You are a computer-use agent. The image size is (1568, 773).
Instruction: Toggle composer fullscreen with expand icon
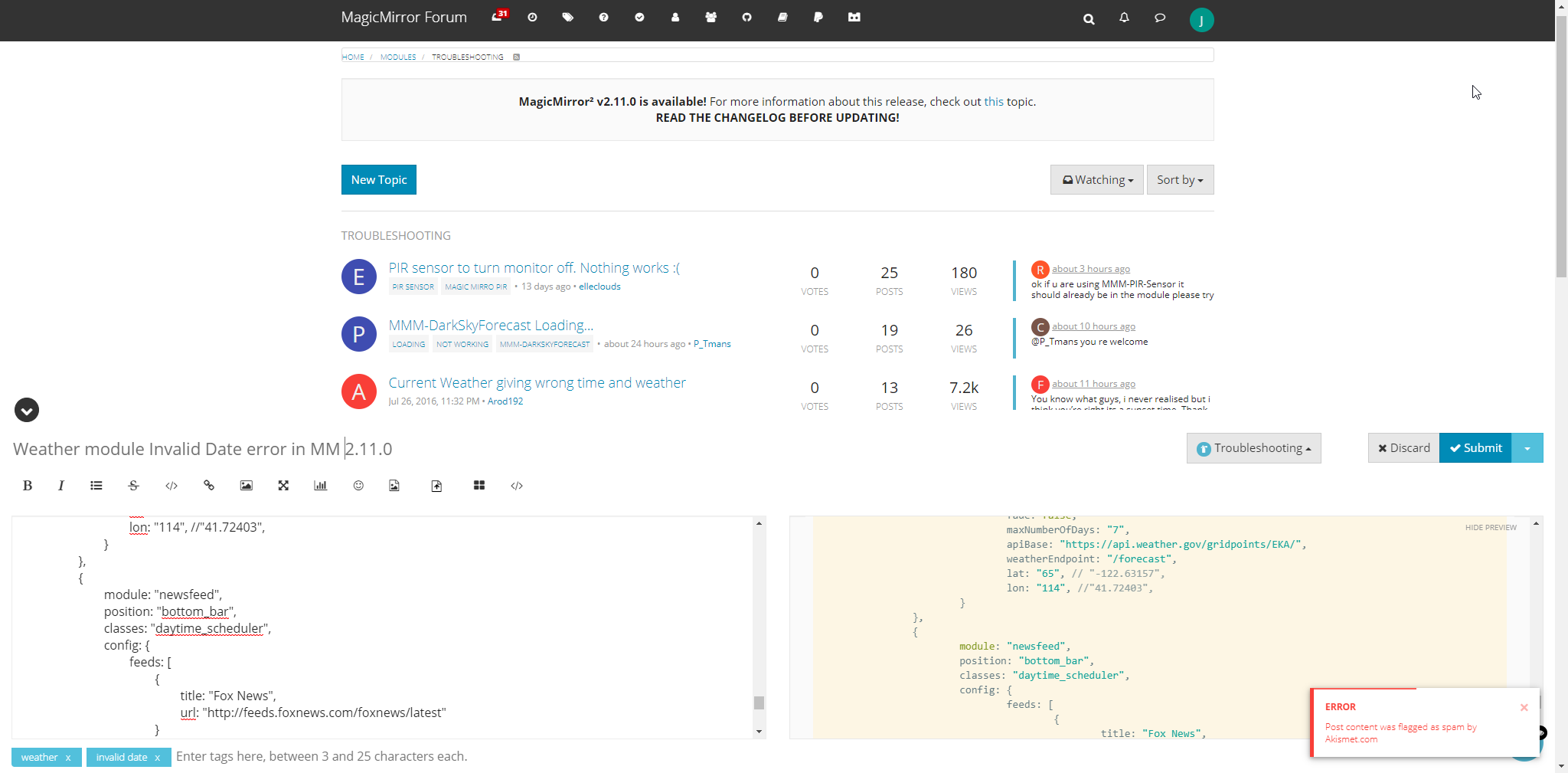283,486
